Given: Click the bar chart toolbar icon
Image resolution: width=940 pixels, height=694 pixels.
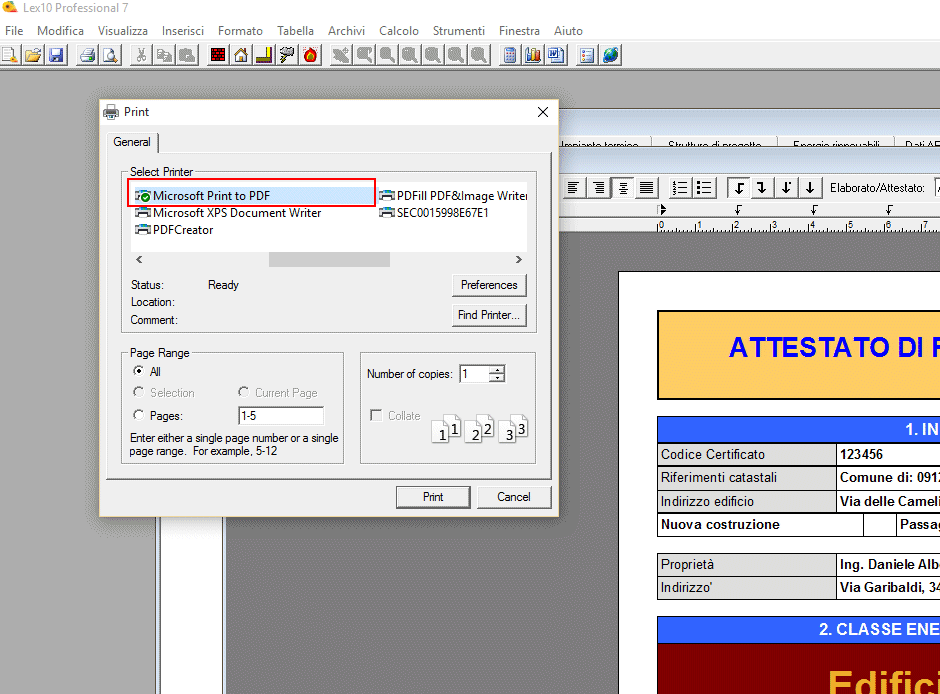Looking at the screenshot, I should 532,55.
